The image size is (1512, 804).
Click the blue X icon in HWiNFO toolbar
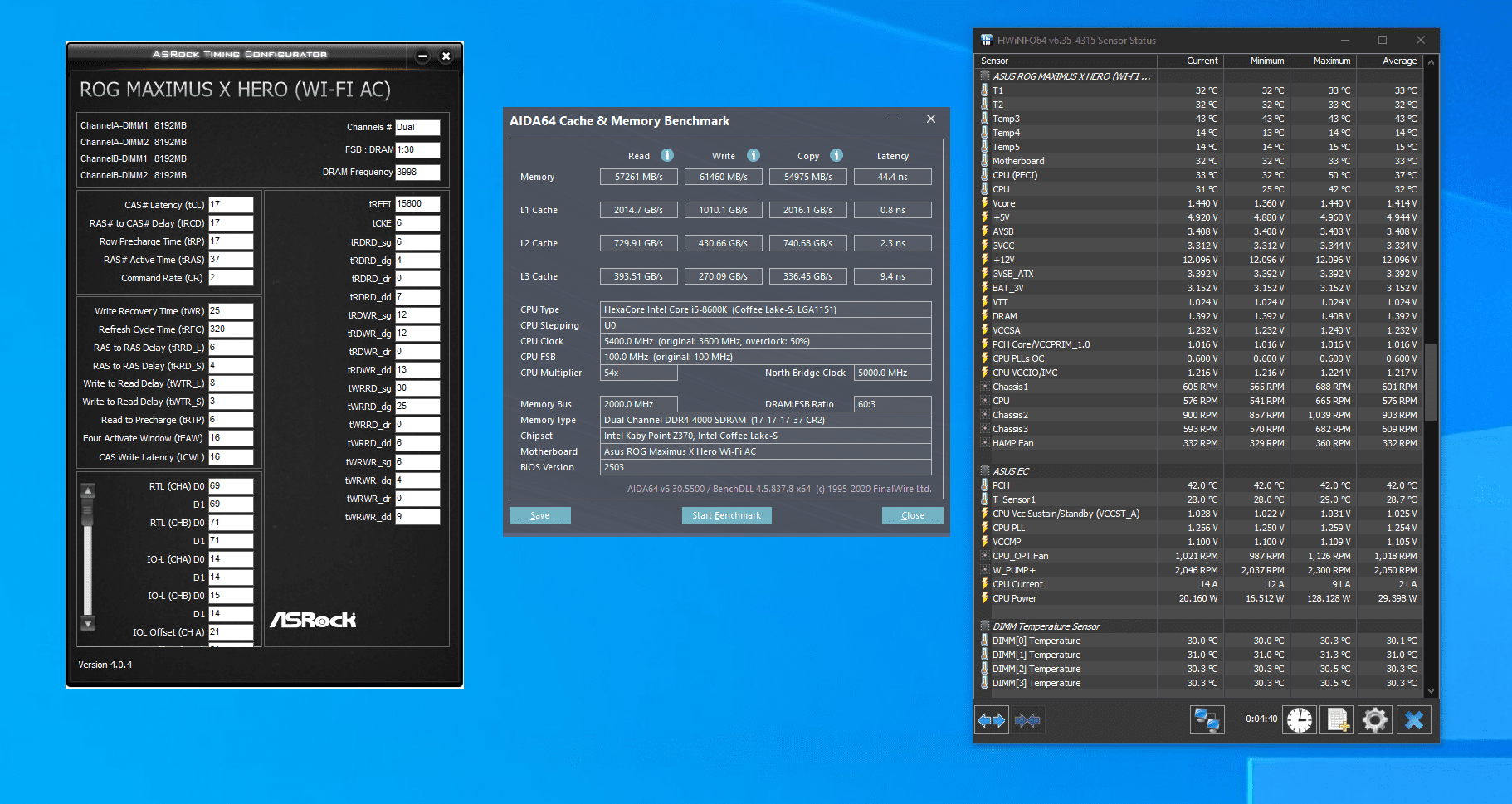pyautogui.click(x=1414, y=720)
